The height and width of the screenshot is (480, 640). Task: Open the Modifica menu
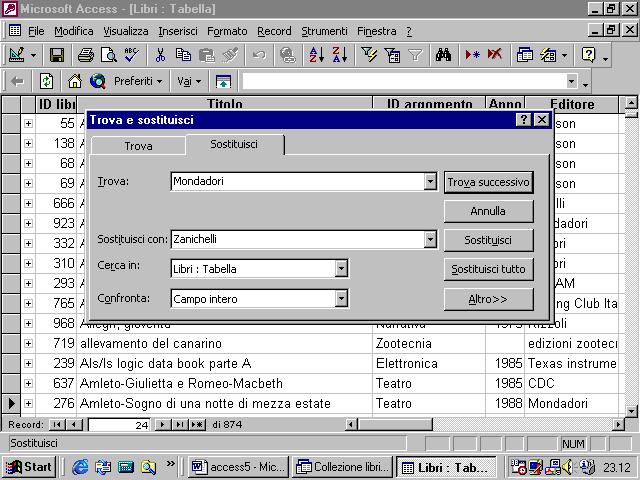tap(74, 31)
